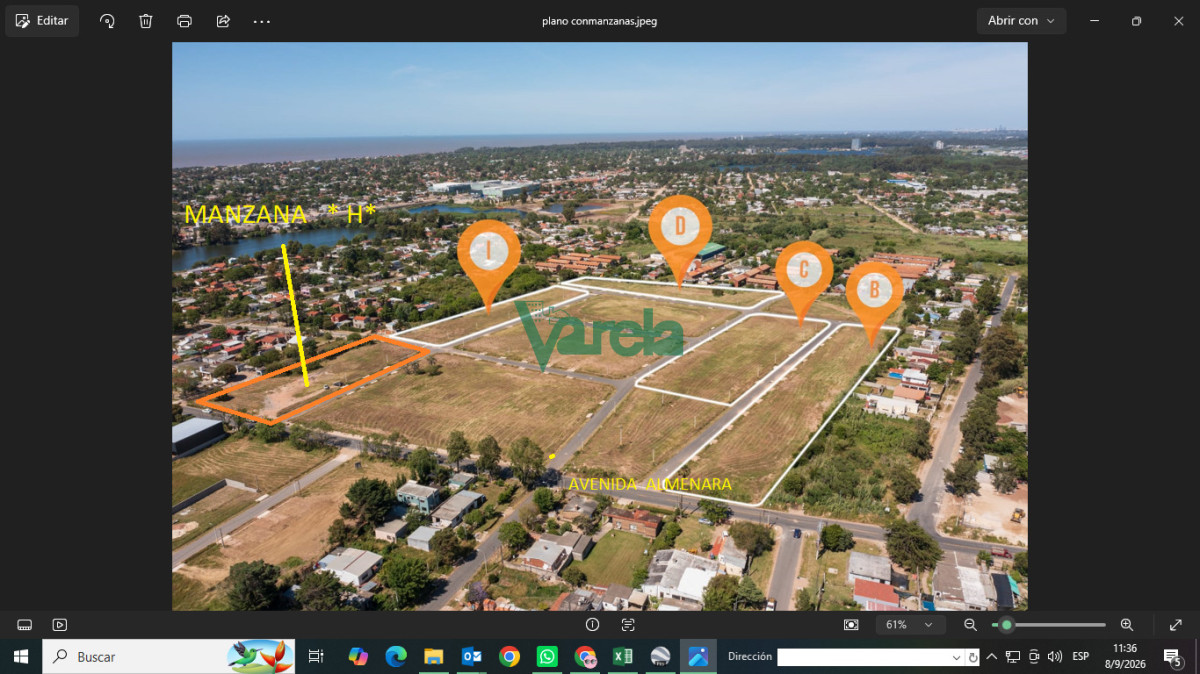Viewport: 1200px width, 674px height.
Task: Open the network status tray icon
Action: (x=1012, y=657)
